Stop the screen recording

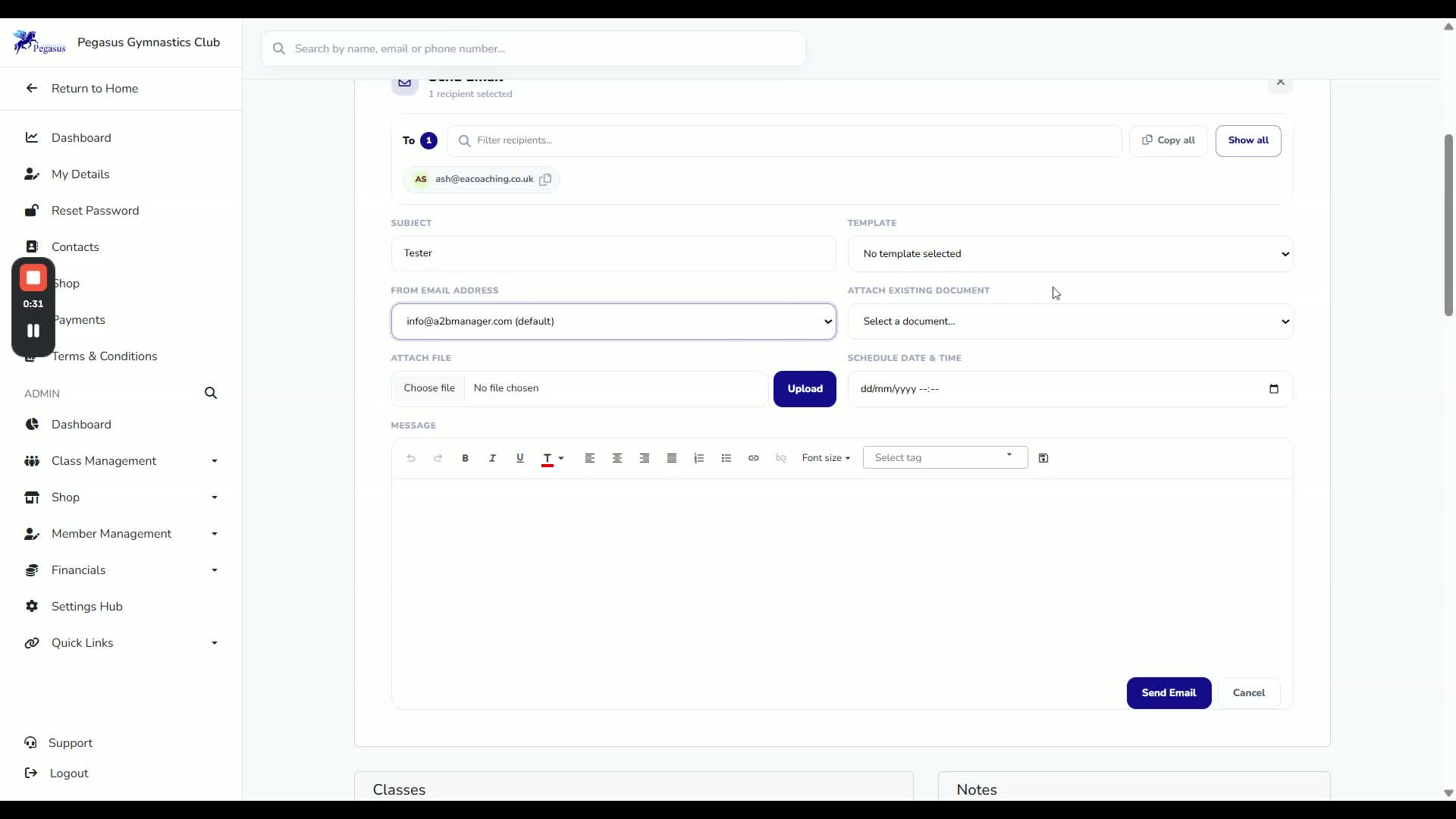pos(33,278)
